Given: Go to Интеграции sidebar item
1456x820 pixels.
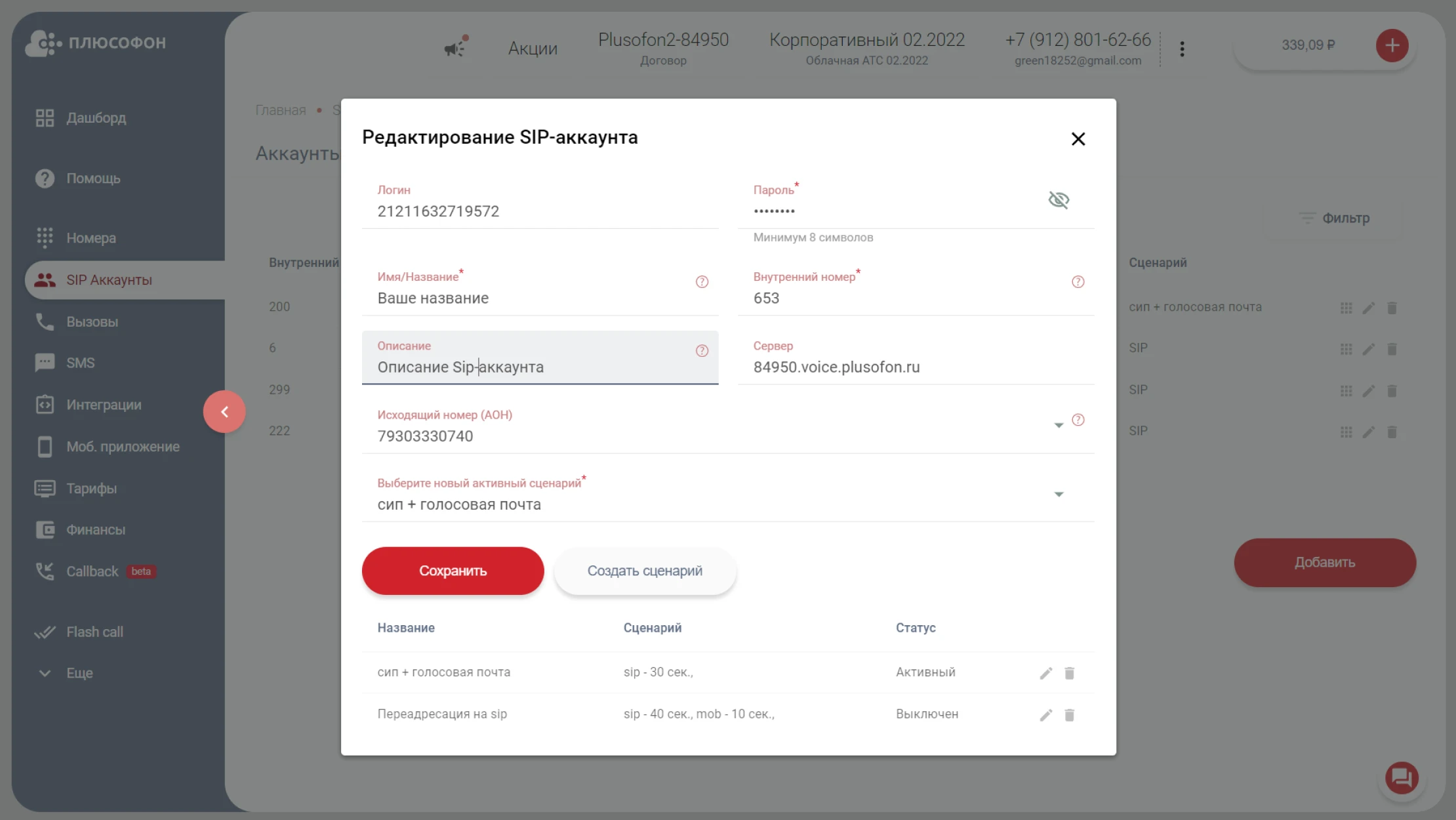Looking at the screenshot, I should point(104,405).
